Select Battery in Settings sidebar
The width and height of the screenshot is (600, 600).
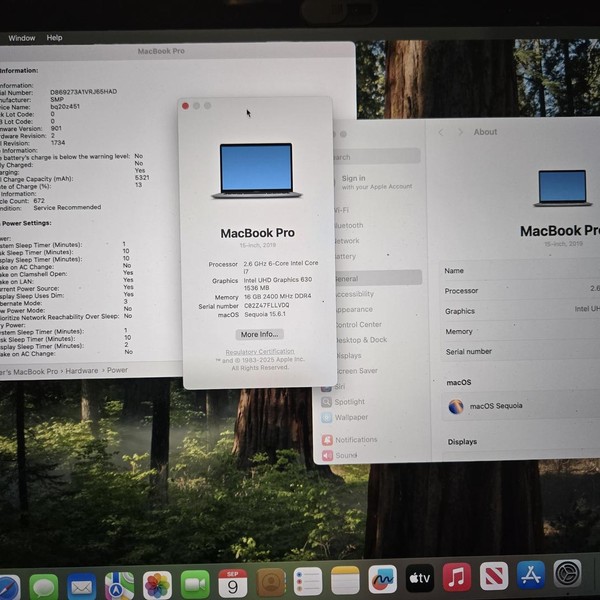(x=345, y=256)
